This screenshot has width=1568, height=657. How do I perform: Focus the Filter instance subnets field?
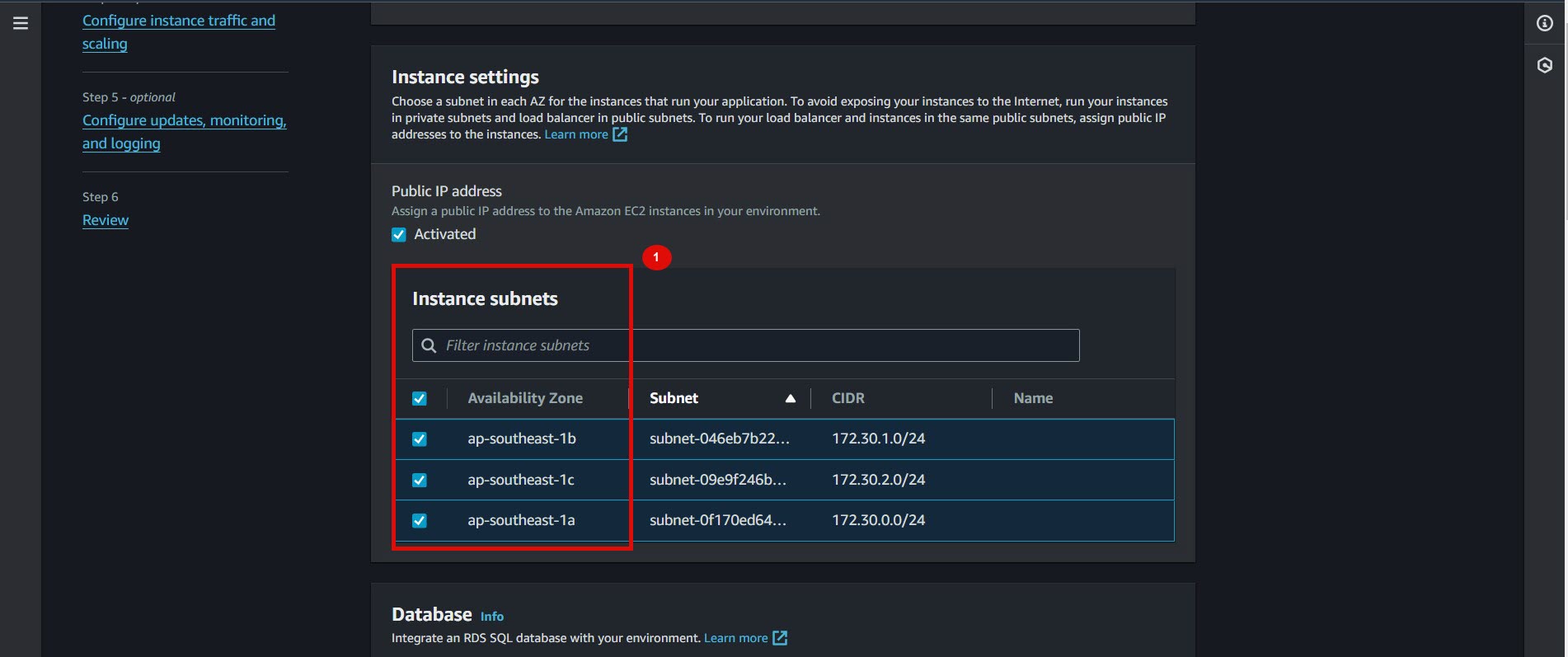pos(745,345)
